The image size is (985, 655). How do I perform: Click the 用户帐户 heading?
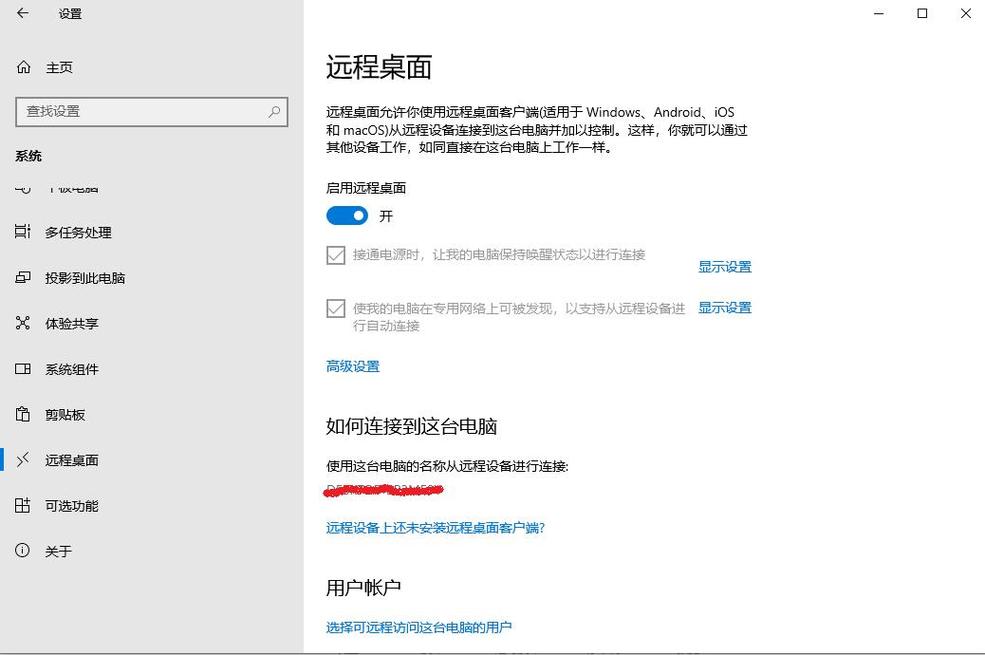363,588
